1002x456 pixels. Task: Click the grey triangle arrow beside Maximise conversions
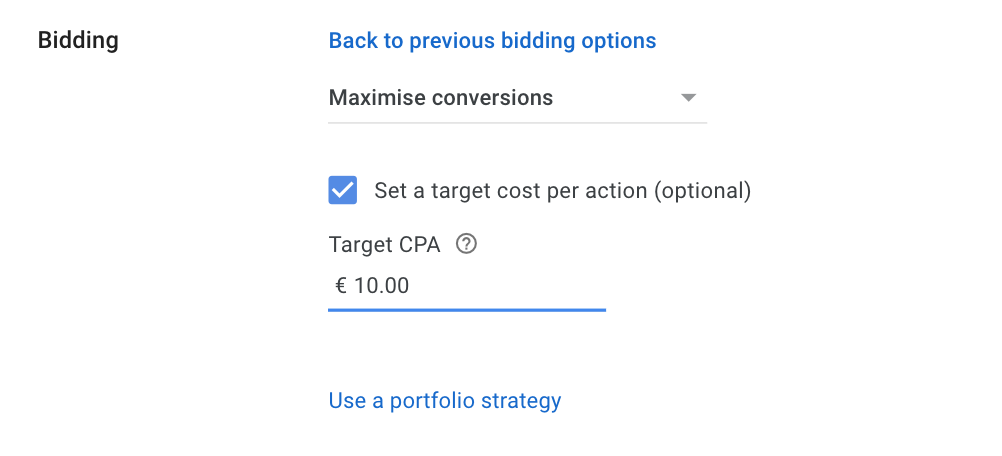tap(688, 98)
